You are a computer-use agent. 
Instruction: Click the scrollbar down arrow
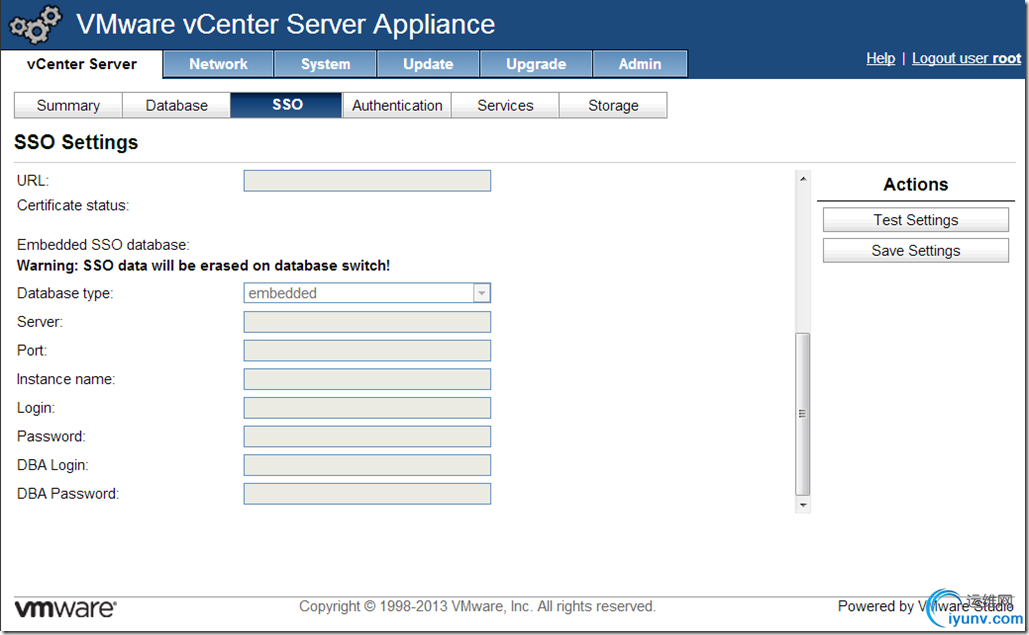pos(803,505)
